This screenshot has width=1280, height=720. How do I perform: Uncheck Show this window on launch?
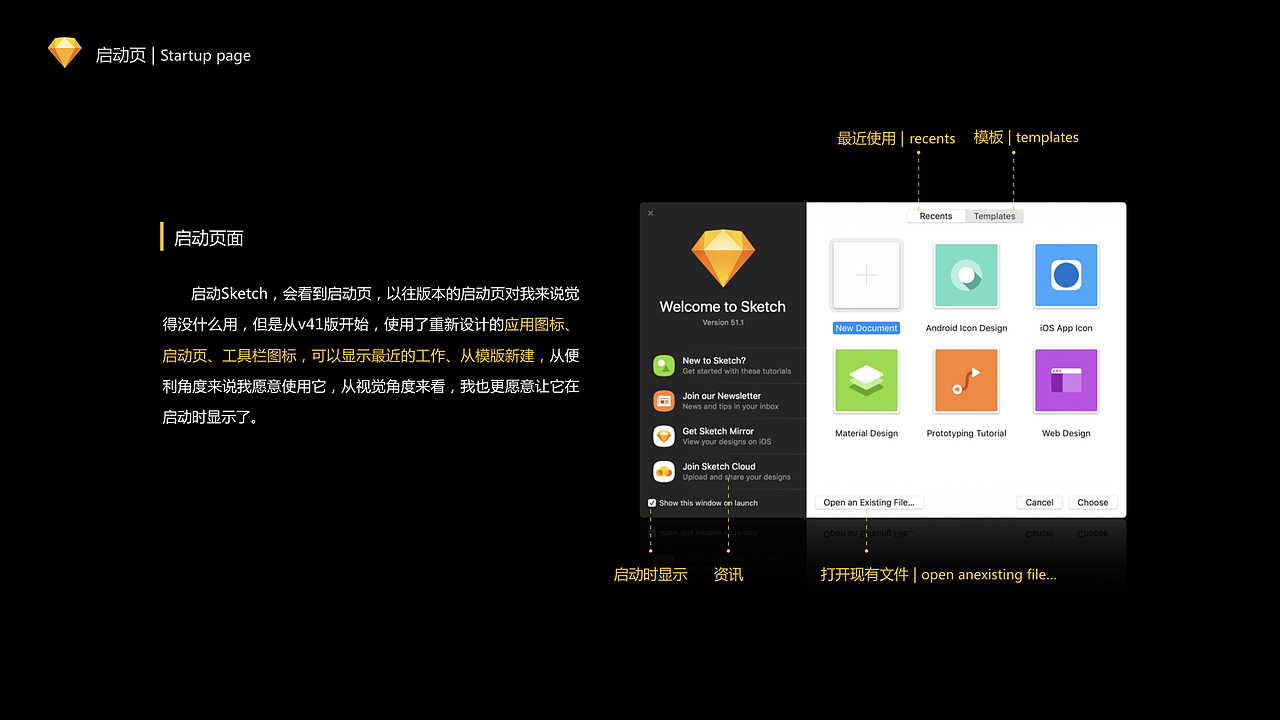click(x=651, y=503)
